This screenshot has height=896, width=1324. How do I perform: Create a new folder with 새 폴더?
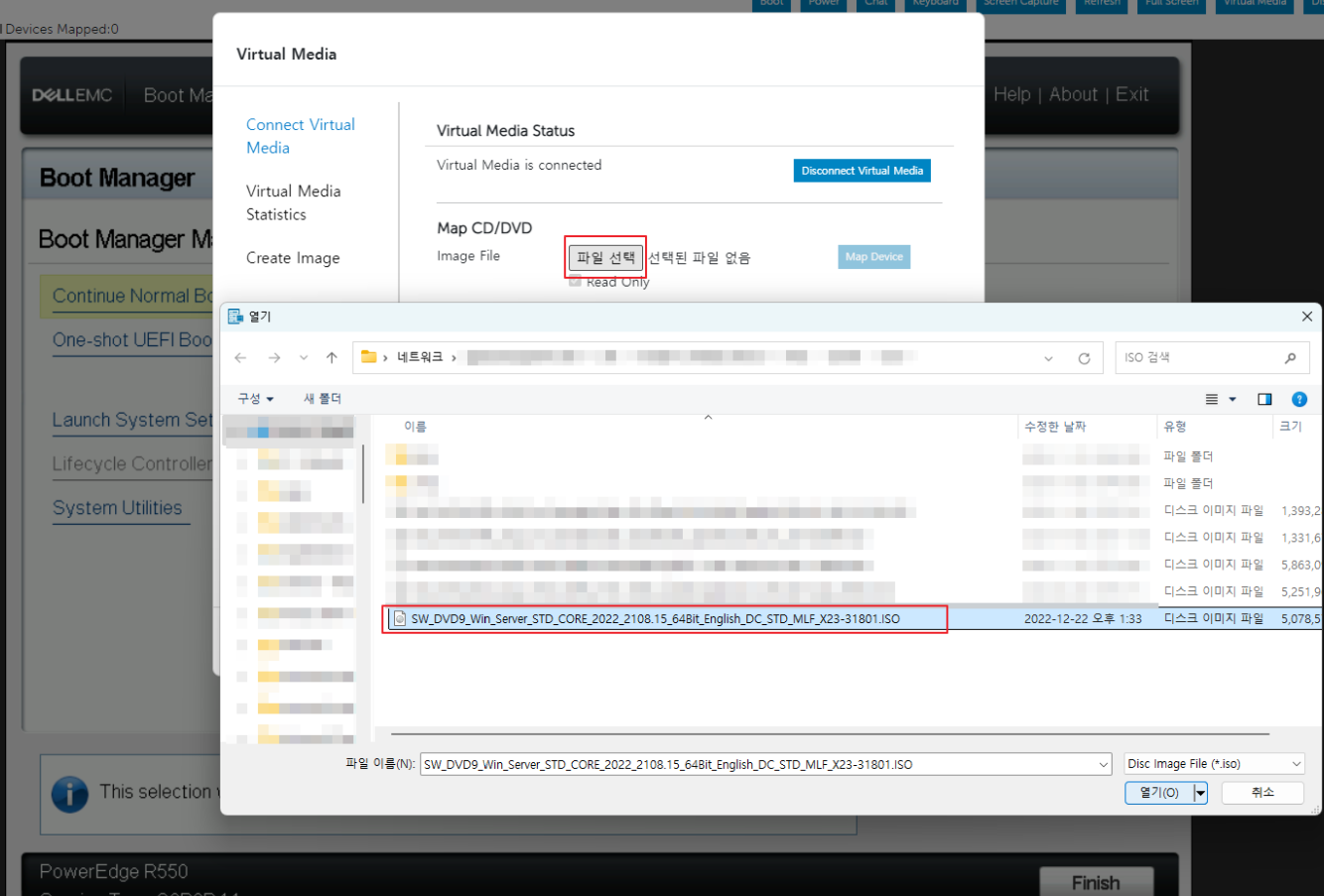323,399
